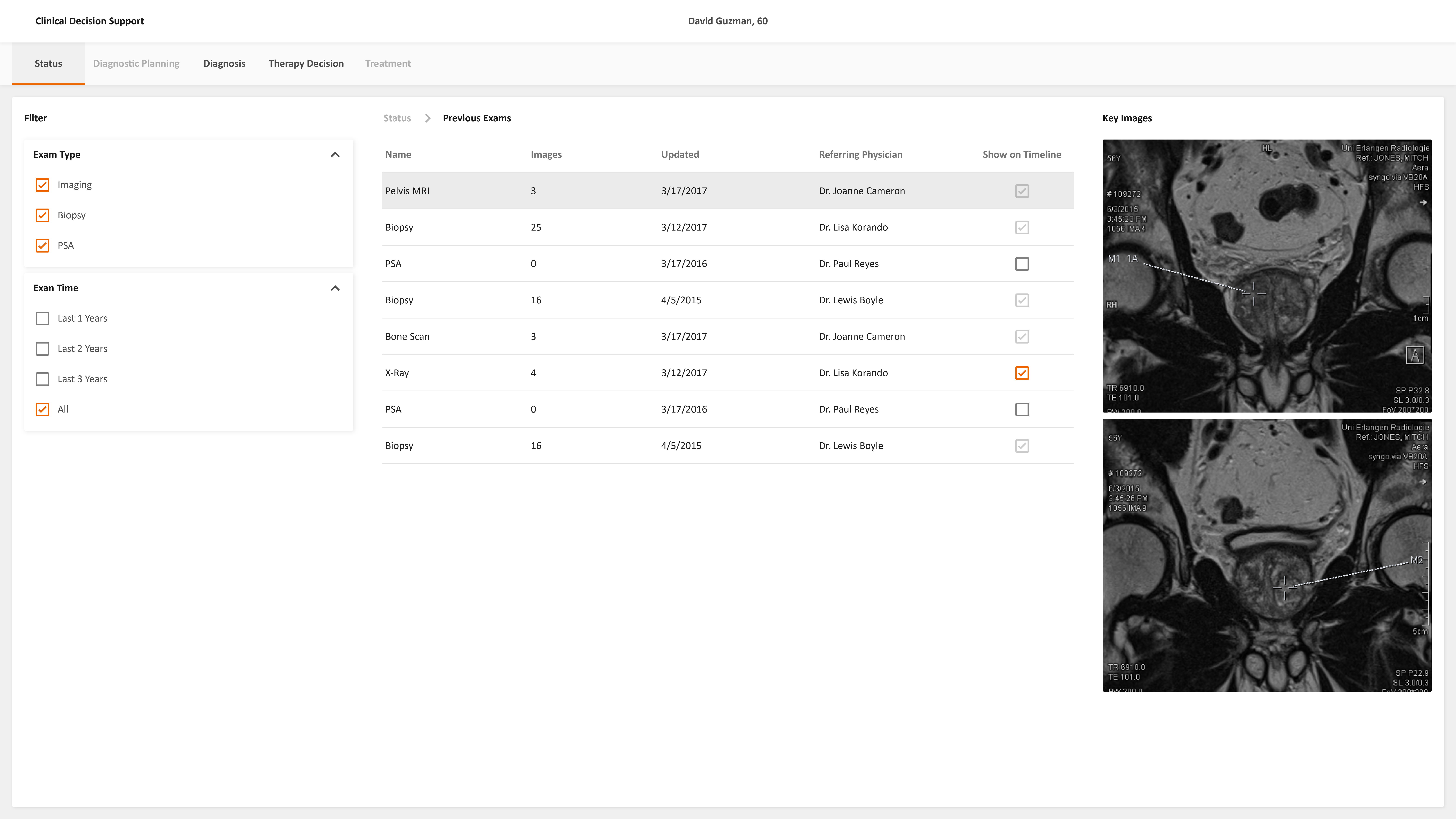
Task: Click image count 25
Action: [x=536, y=227]
